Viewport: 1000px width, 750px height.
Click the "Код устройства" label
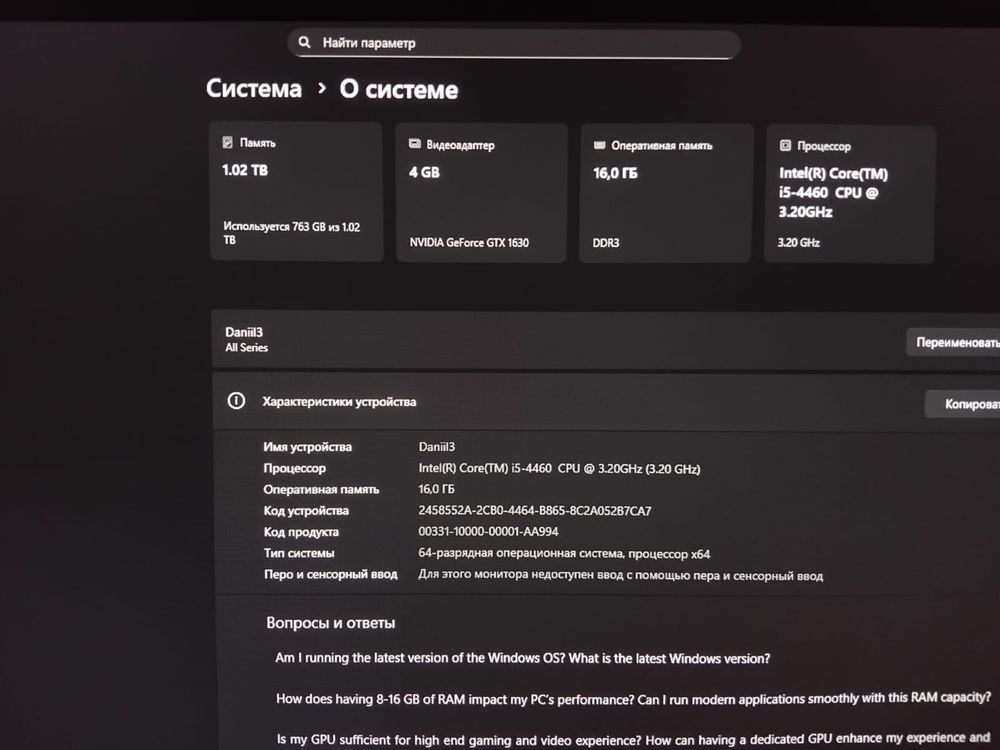[x=306, y=511]
